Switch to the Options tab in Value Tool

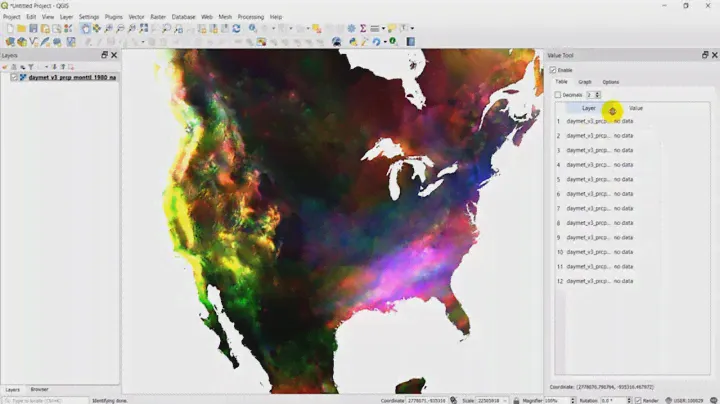point(610,82)
